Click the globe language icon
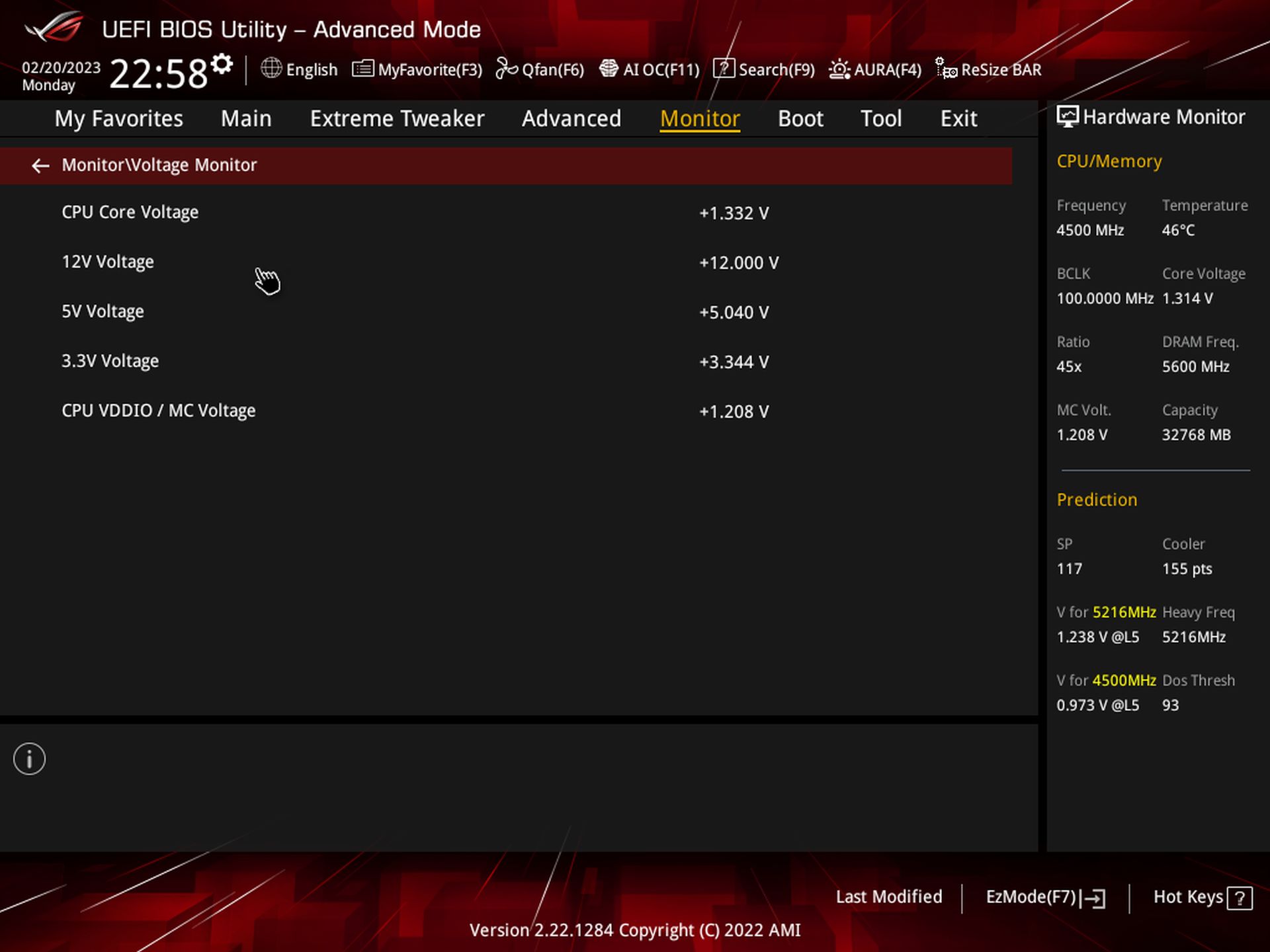This screenshot has width=1270, height=952. click(x=271, y=68)
